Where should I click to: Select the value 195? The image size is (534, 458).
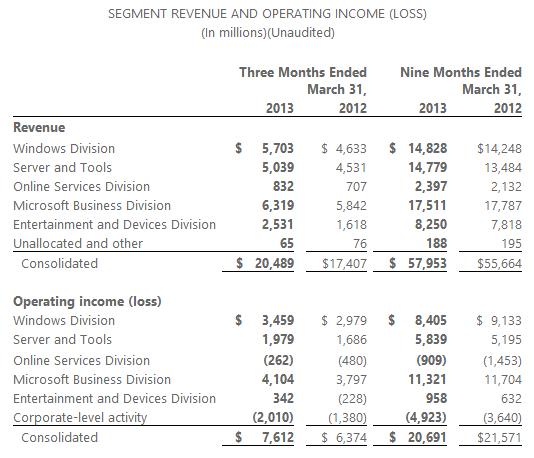(512, 243)
